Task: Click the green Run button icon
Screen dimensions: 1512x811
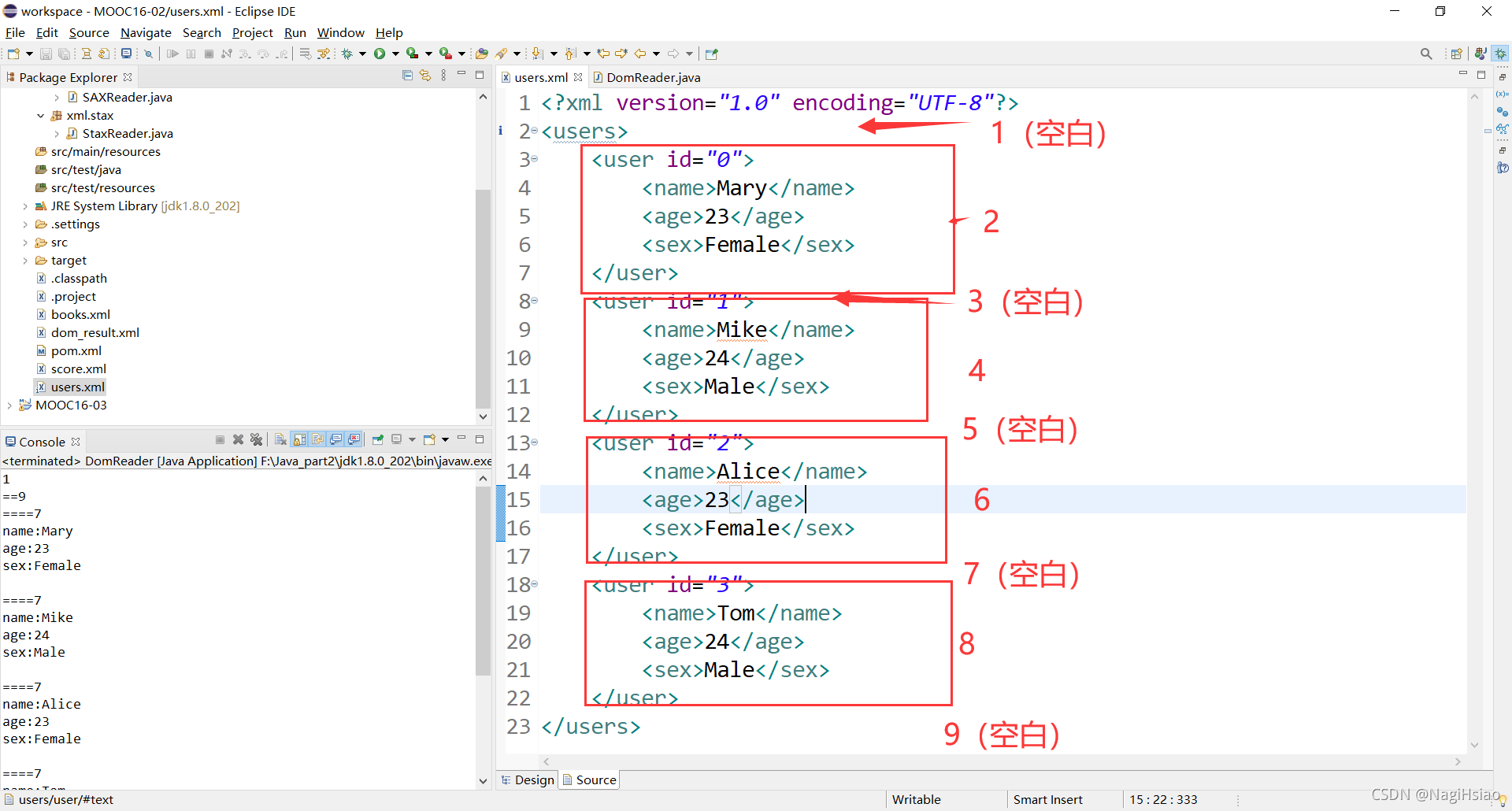Action: pos(380,54)
